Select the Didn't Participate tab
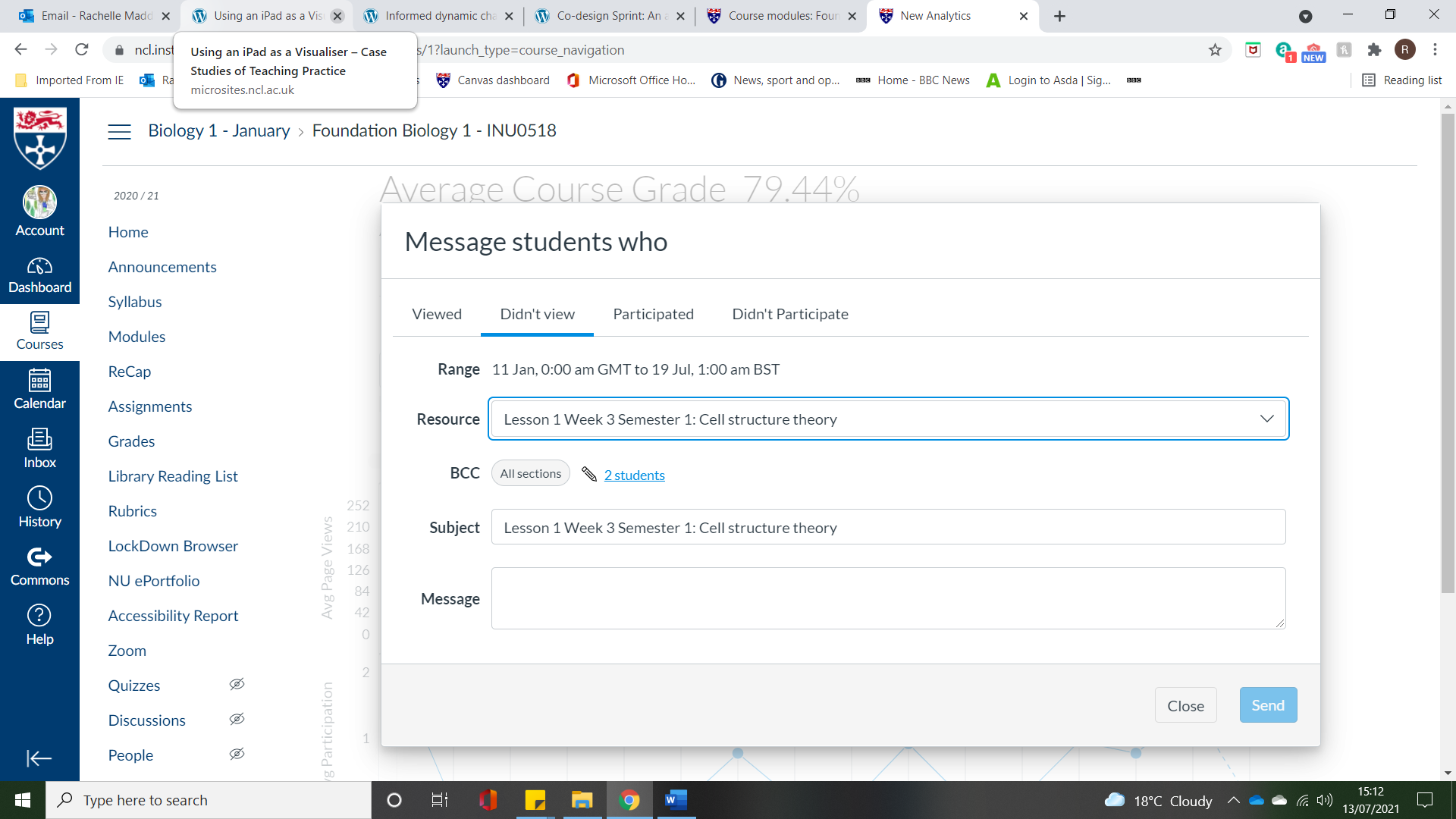 pos(789,314)
